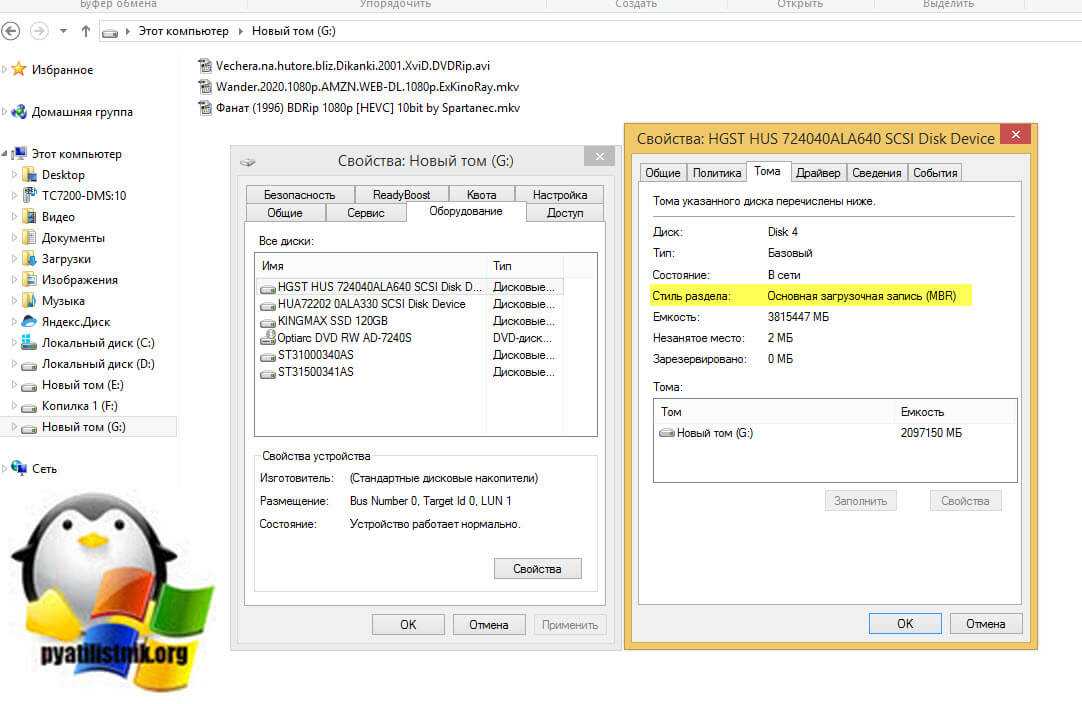The width and height of the screenshot is (1082, 704).
Task: Click the Имя column header
Action: (x=370, y=266)
